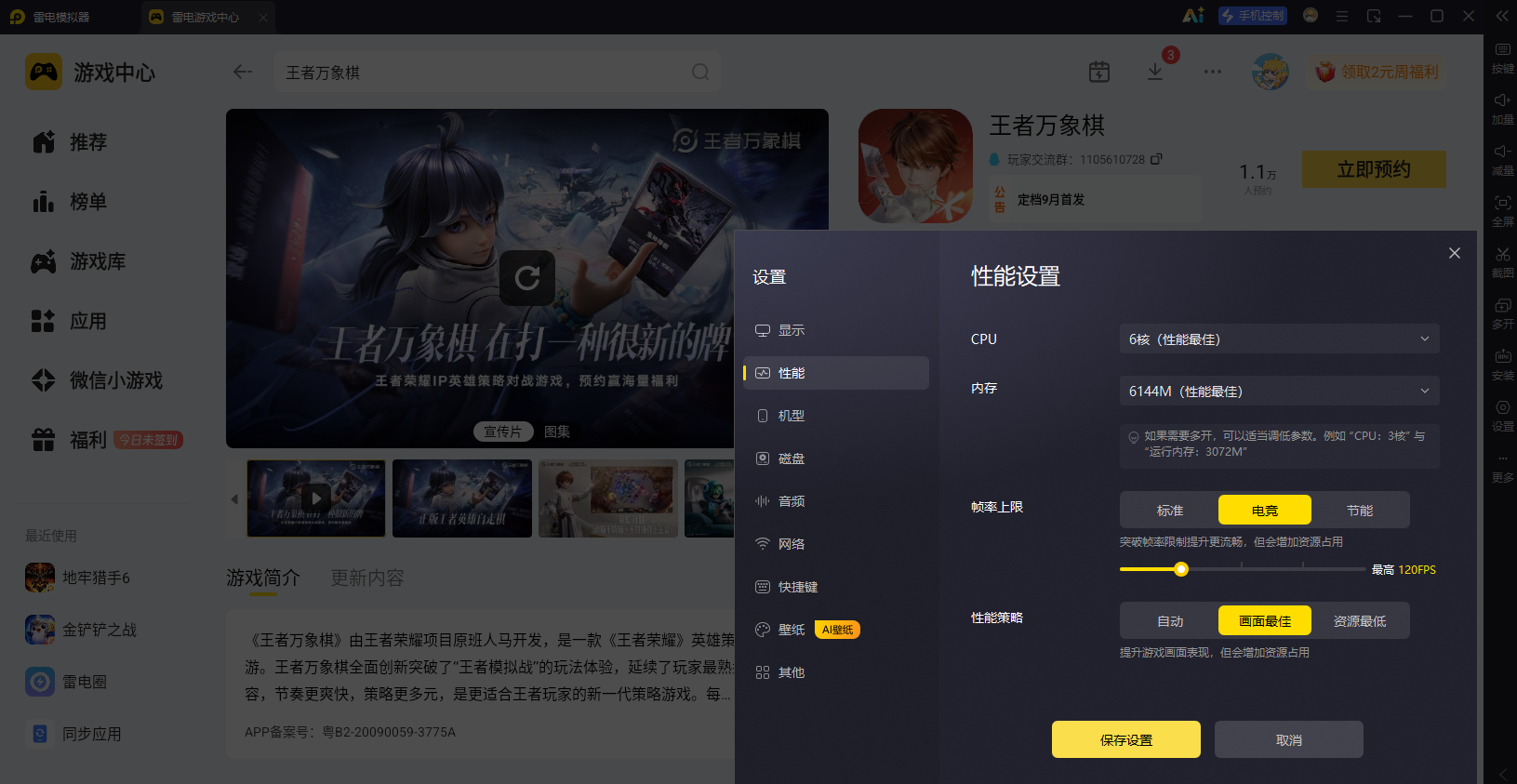Select 电竞 frame rate limit
Image resolution: width=1517 pixels, height=784 pixels.
coord(1265,510)
